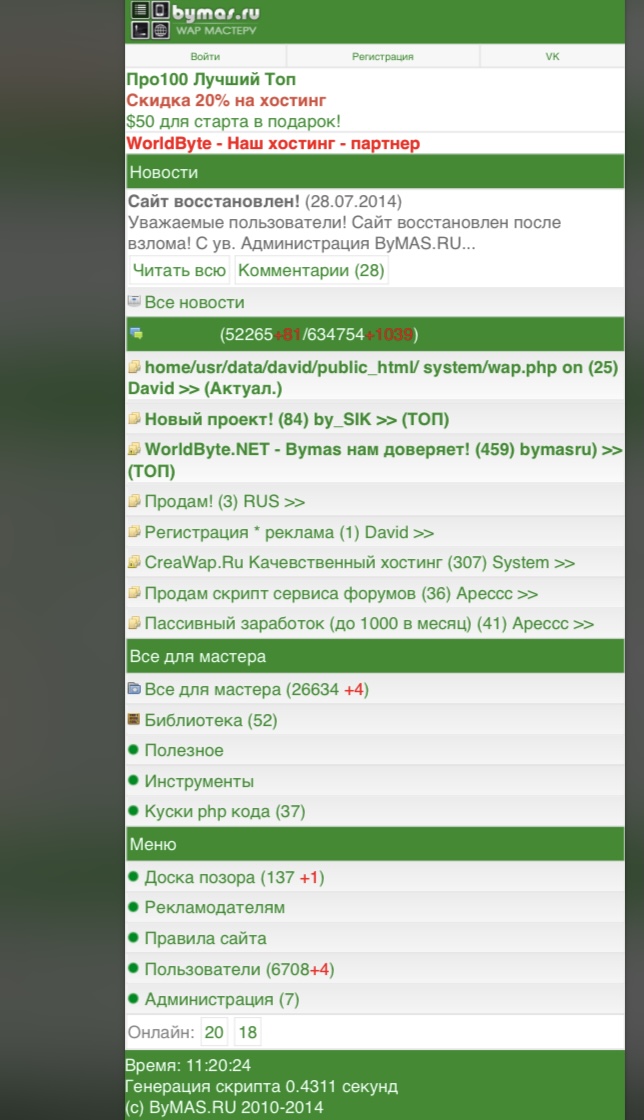Click the green dot beside Полезное
644x1120 pixels.
coord(133,750)
